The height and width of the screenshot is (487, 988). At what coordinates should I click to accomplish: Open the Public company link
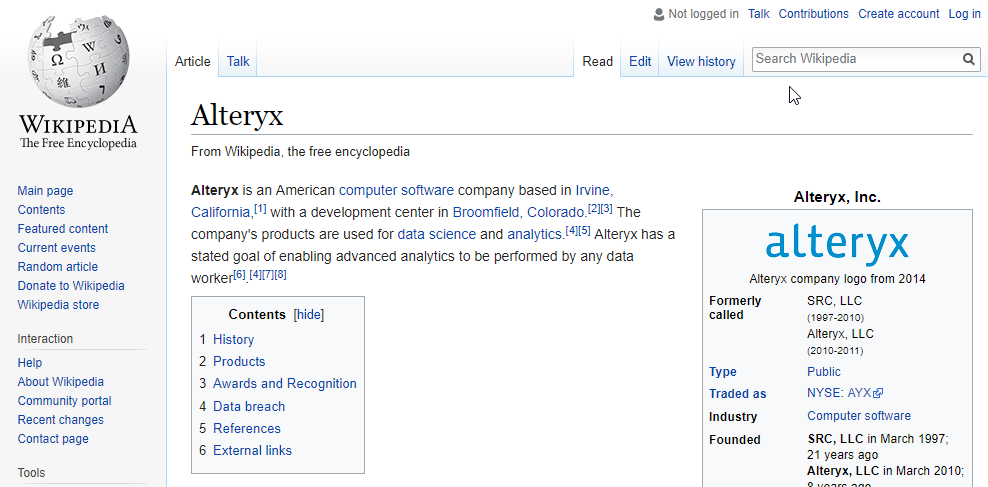[x=824, y=372]
